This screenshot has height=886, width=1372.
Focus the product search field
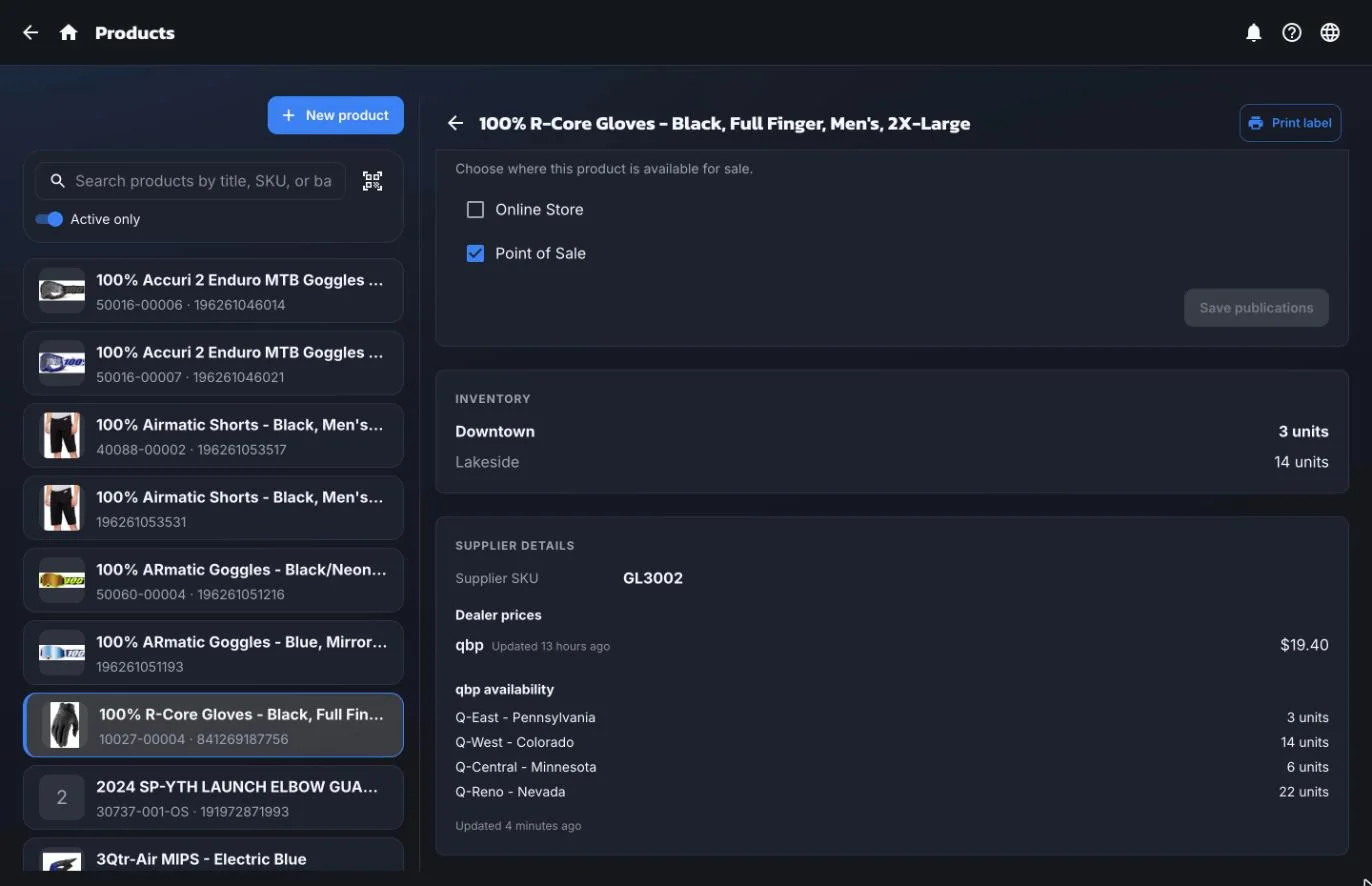tap(190, 181)
